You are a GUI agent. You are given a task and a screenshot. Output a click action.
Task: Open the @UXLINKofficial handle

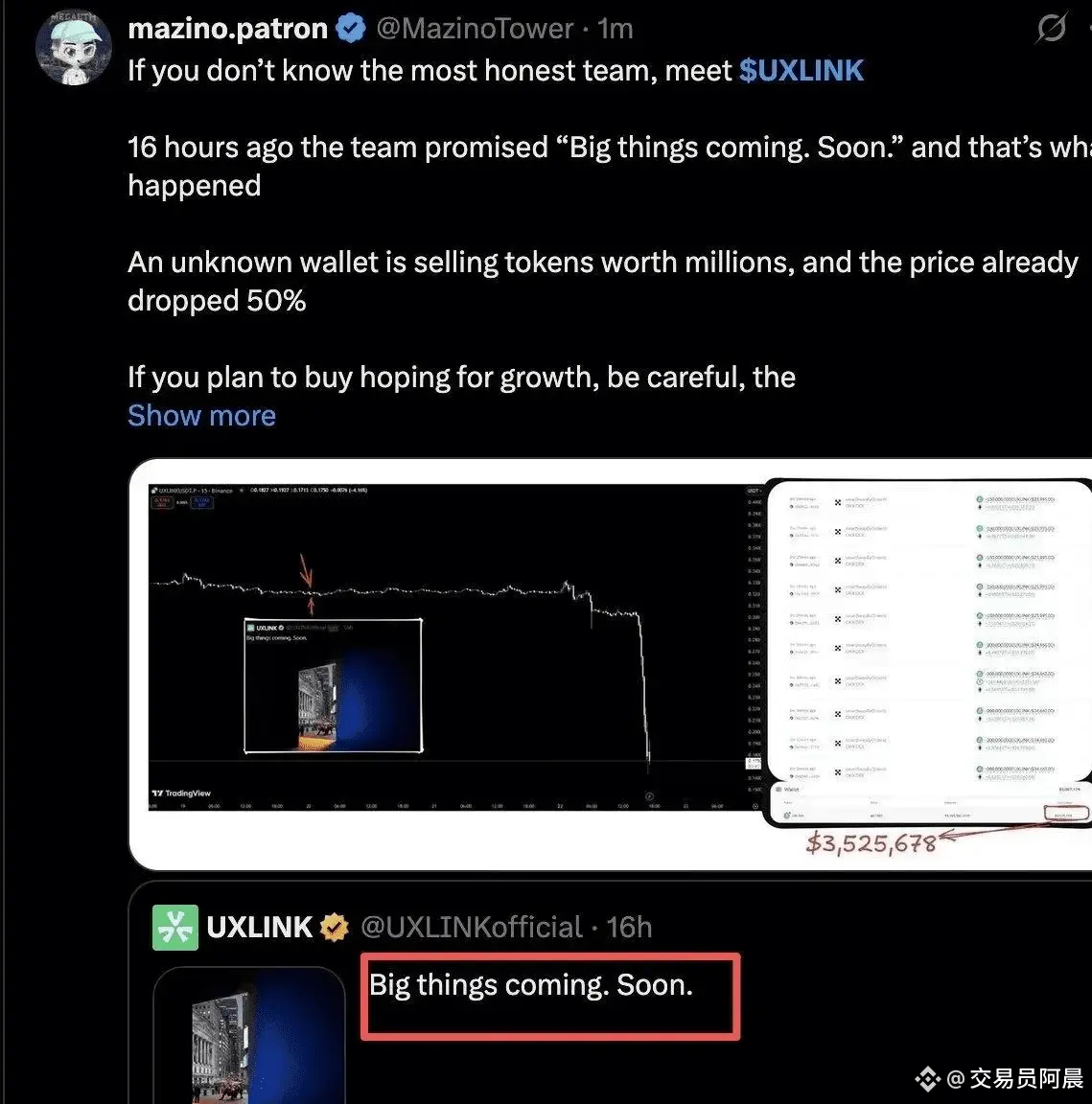tap(472, 928)
